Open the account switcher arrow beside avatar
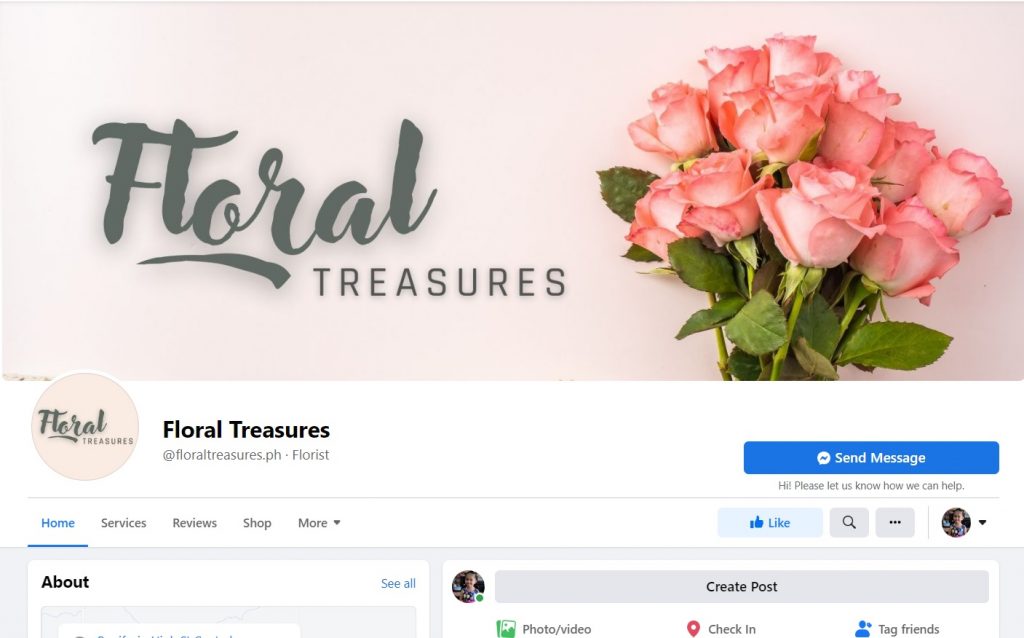 (982, 522)
